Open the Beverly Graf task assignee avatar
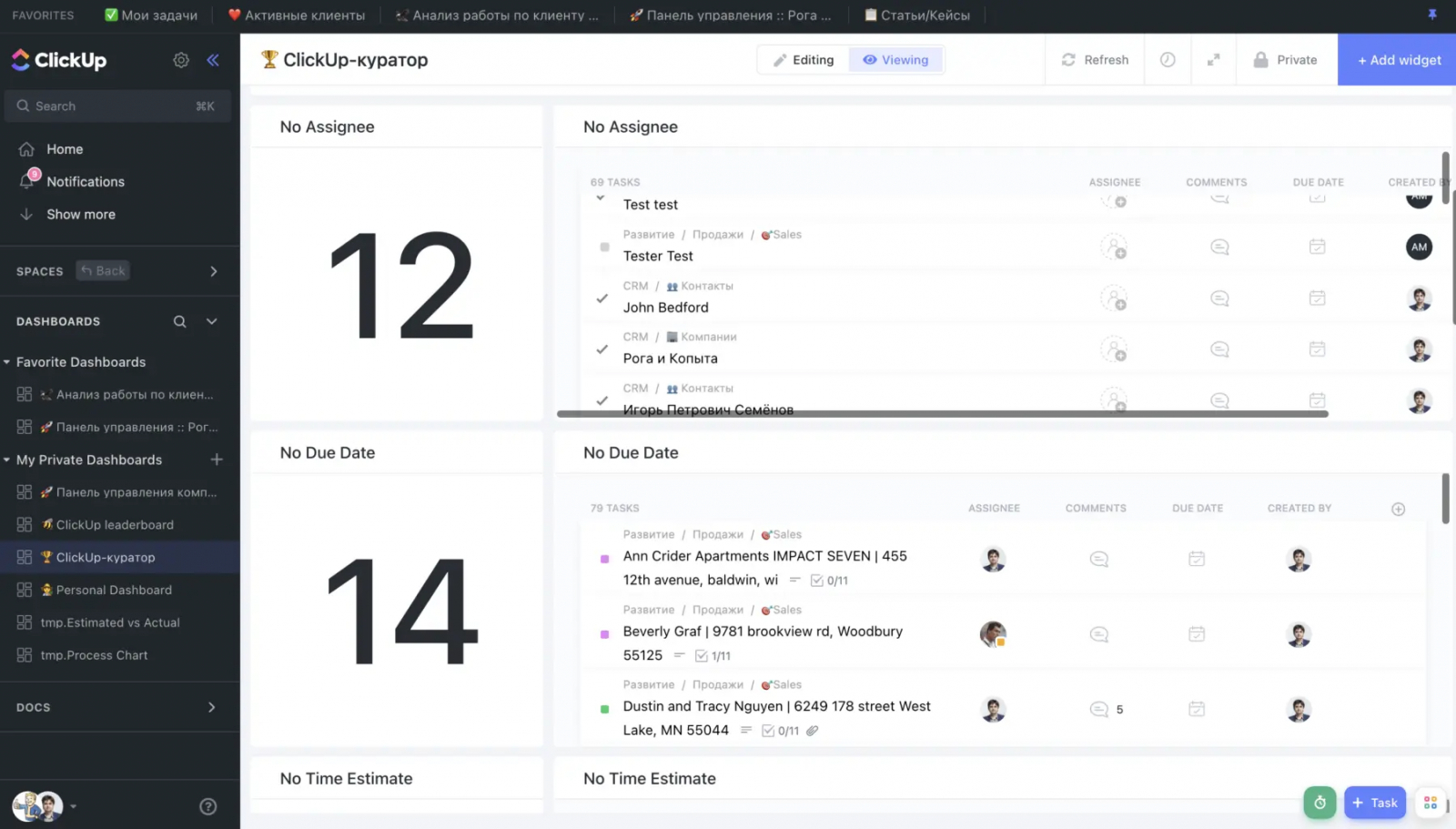Viewport: 1456px width, 829px height. (993, 634)
